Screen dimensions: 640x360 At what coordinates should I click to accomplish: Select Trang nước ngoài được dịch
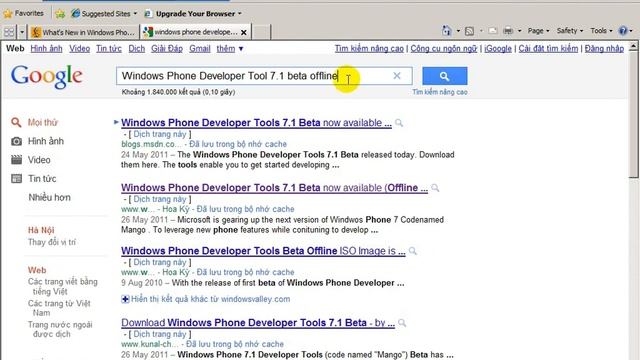click(60, 329)
